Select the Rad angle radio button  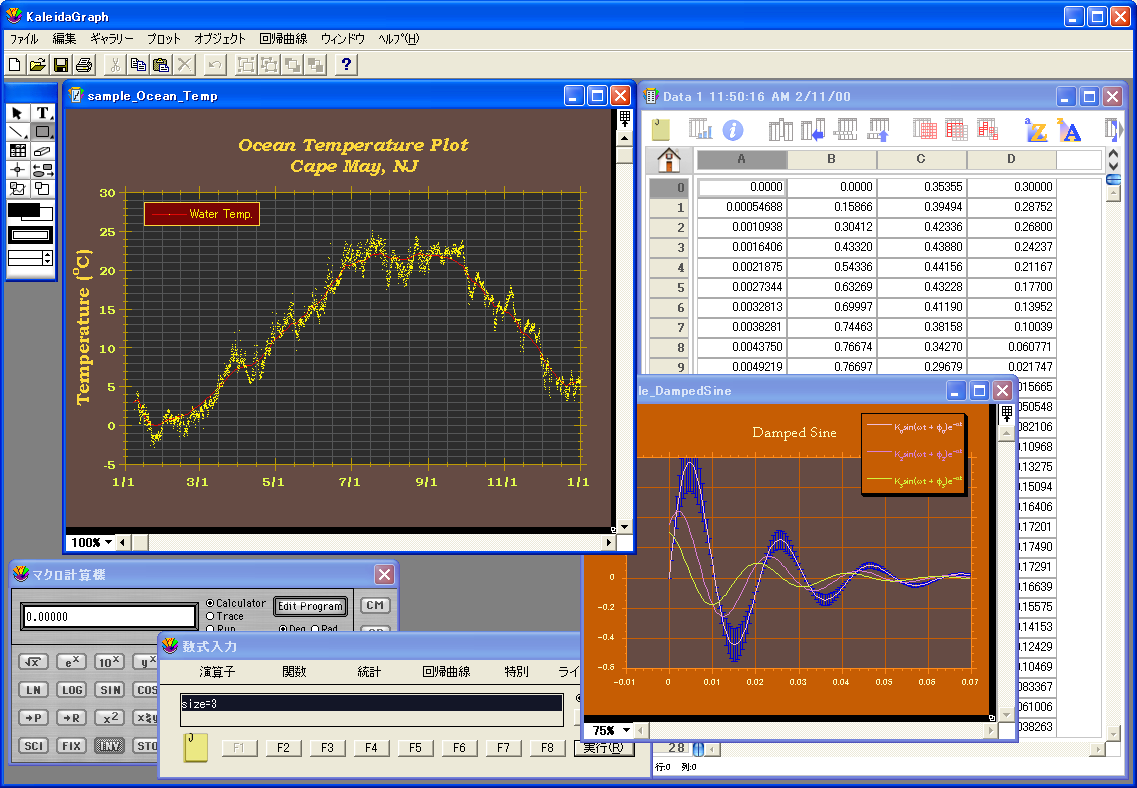(x=315, y=629)
